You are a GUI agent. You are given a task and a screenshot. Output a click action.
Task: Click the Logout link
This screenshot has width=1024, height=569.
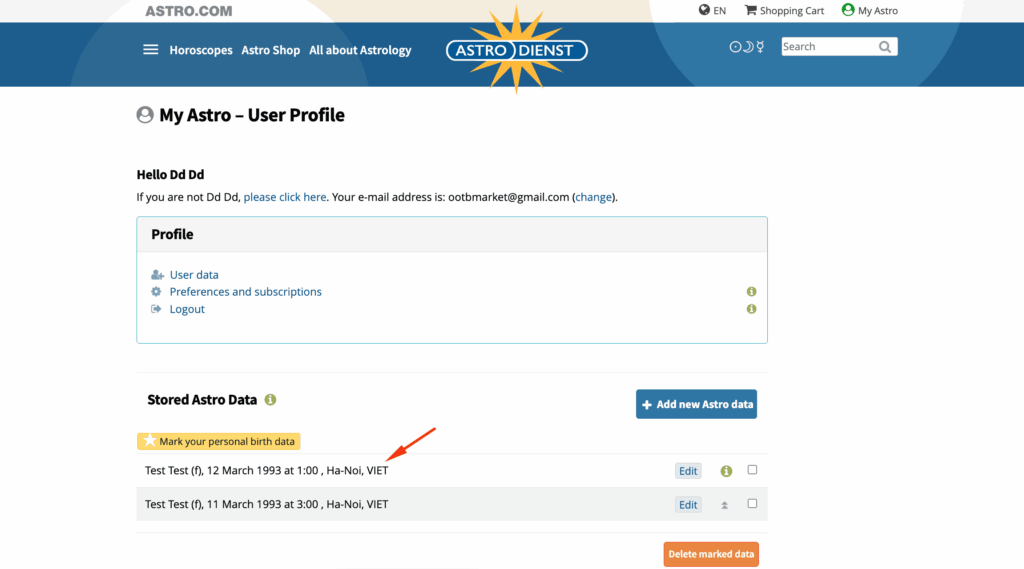click(x=187, y=309)
